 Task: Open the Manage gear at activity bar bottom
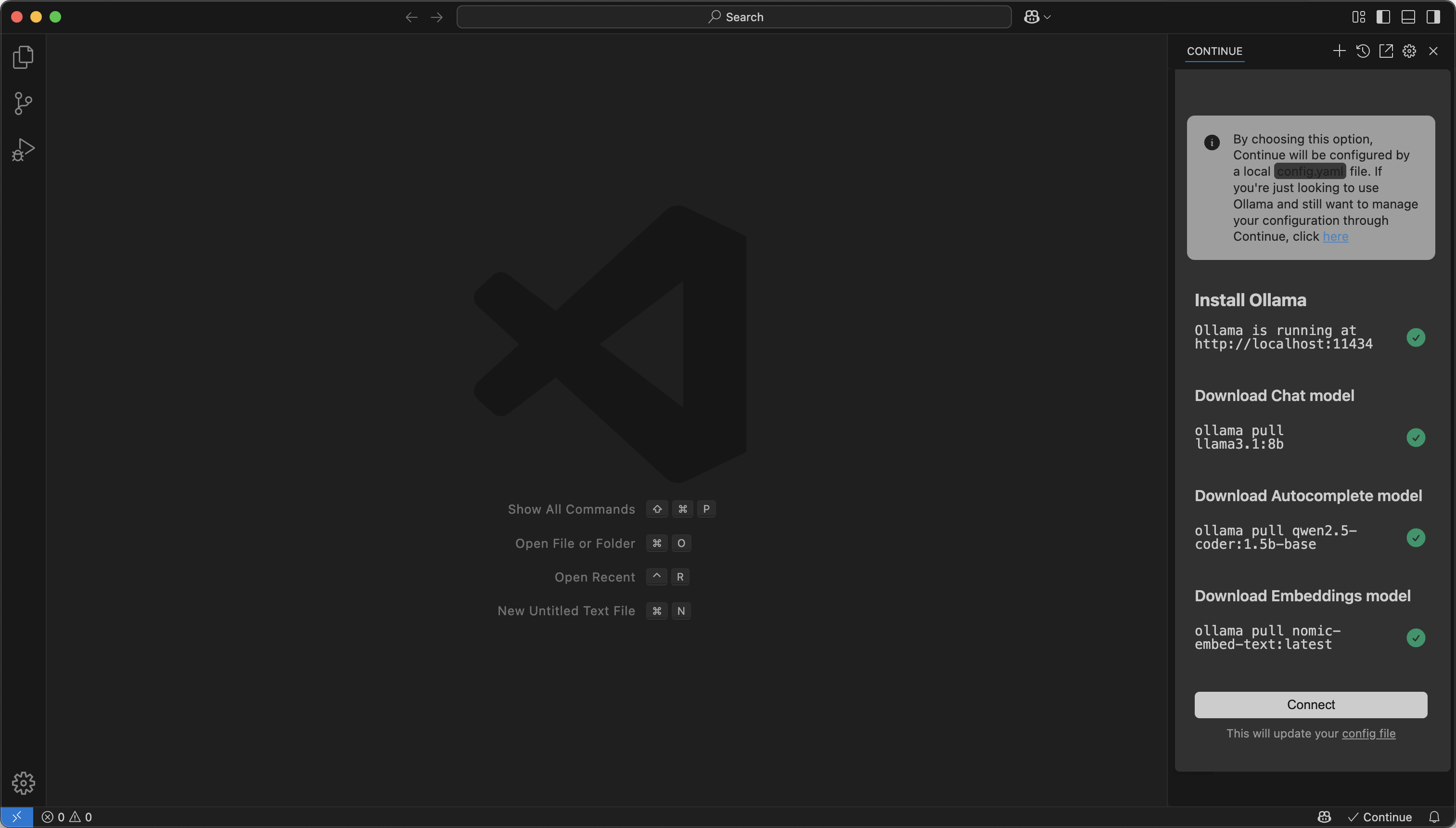(23, 783)
